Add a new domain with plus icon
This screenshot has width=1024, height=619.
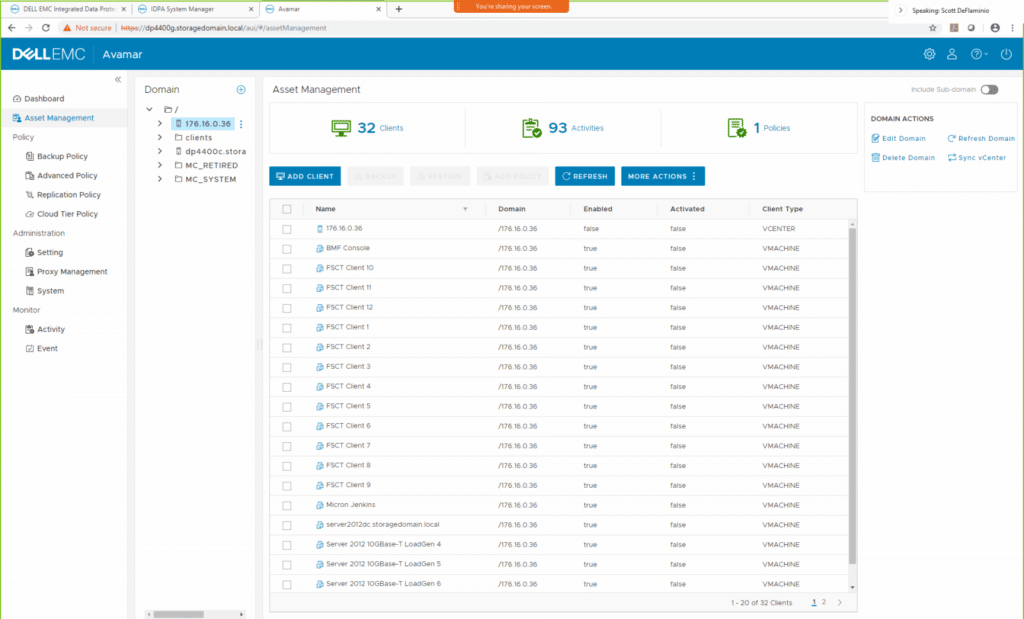241,89
